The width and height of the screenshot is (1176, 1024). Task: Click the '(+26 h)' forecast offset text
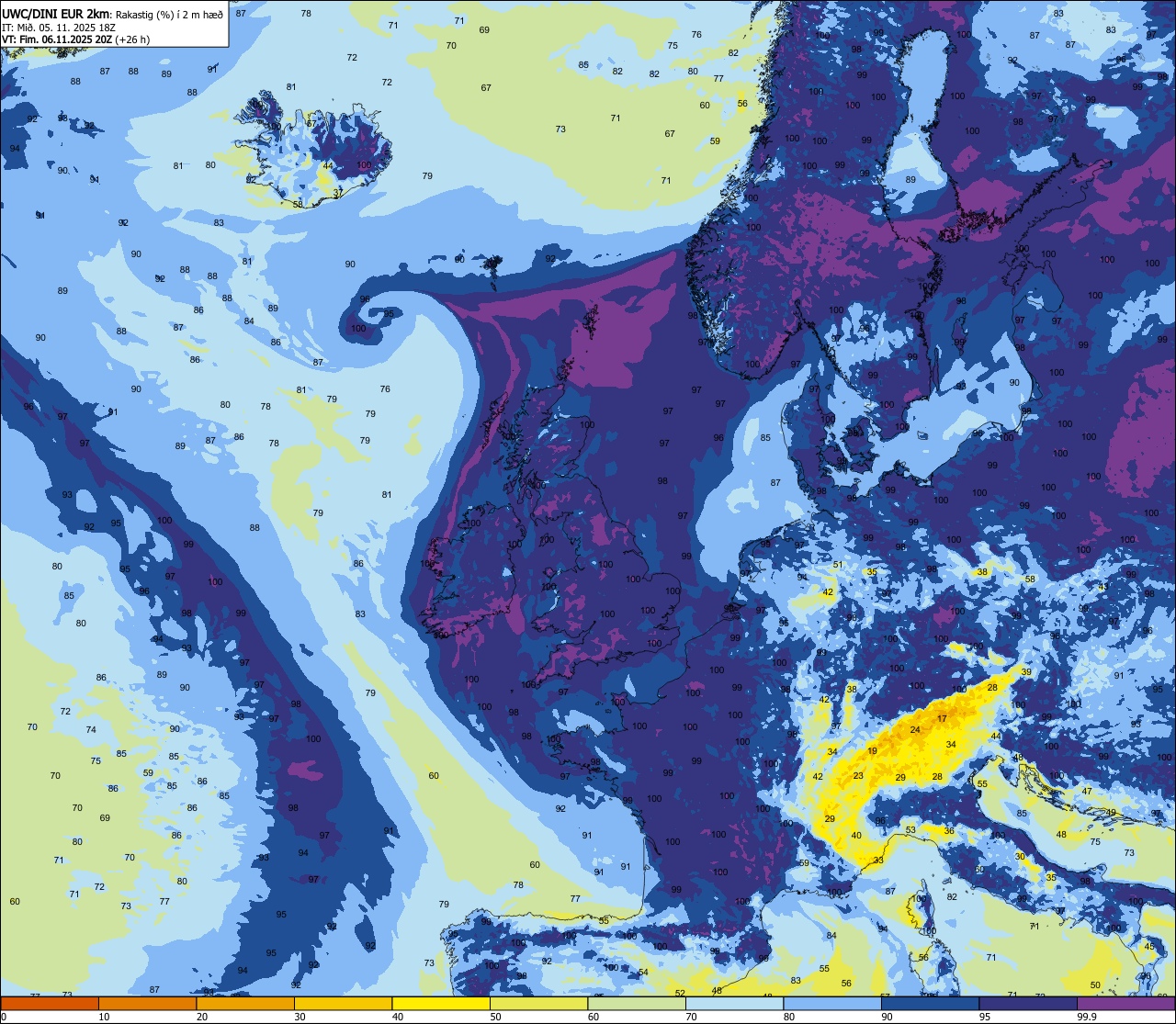(x=134, y=39)
